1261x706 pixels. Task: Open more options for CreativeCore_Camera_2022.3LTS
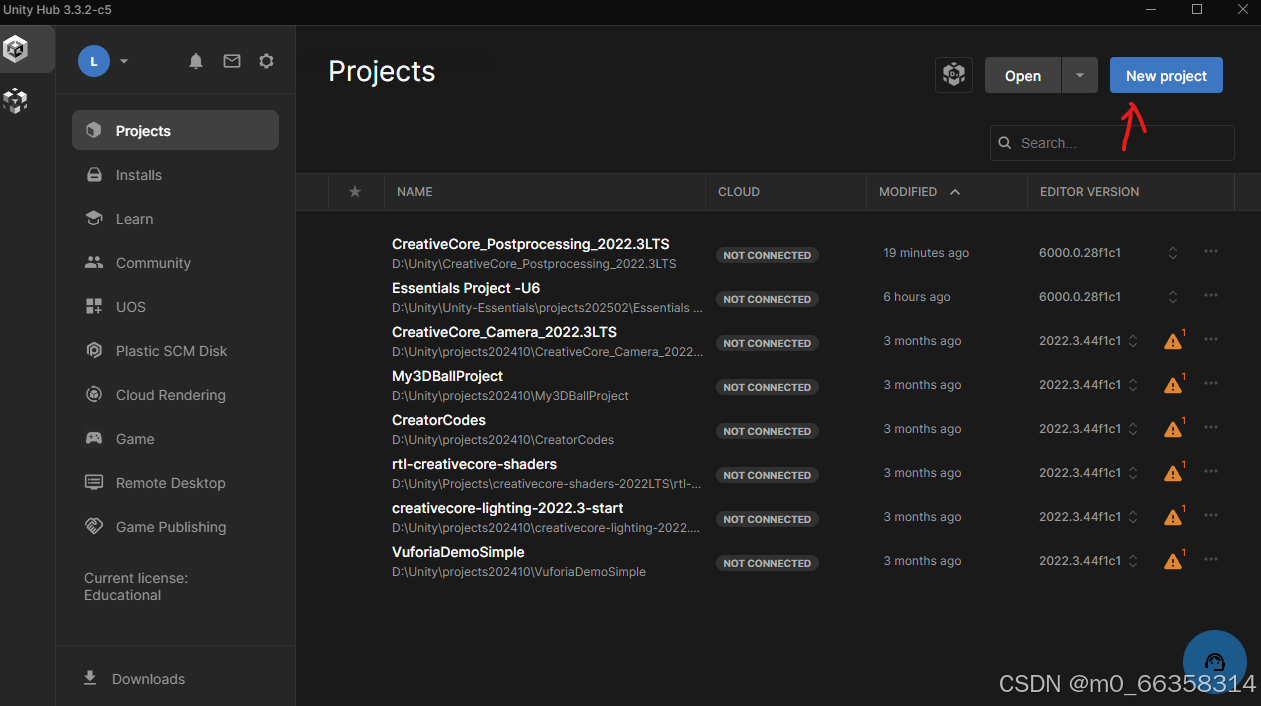tap(1211, 340)
